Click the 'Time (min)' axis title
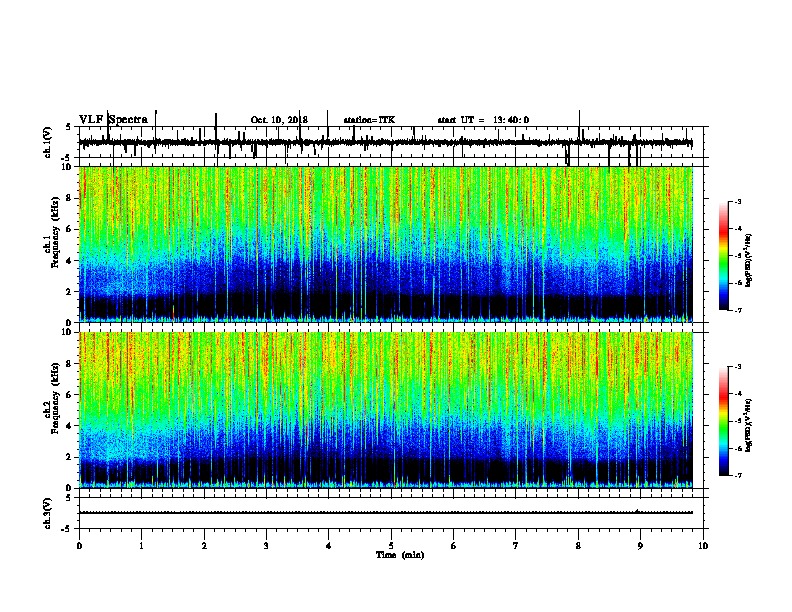Screen dimensions: 792x612 click(x=400, y=555)
